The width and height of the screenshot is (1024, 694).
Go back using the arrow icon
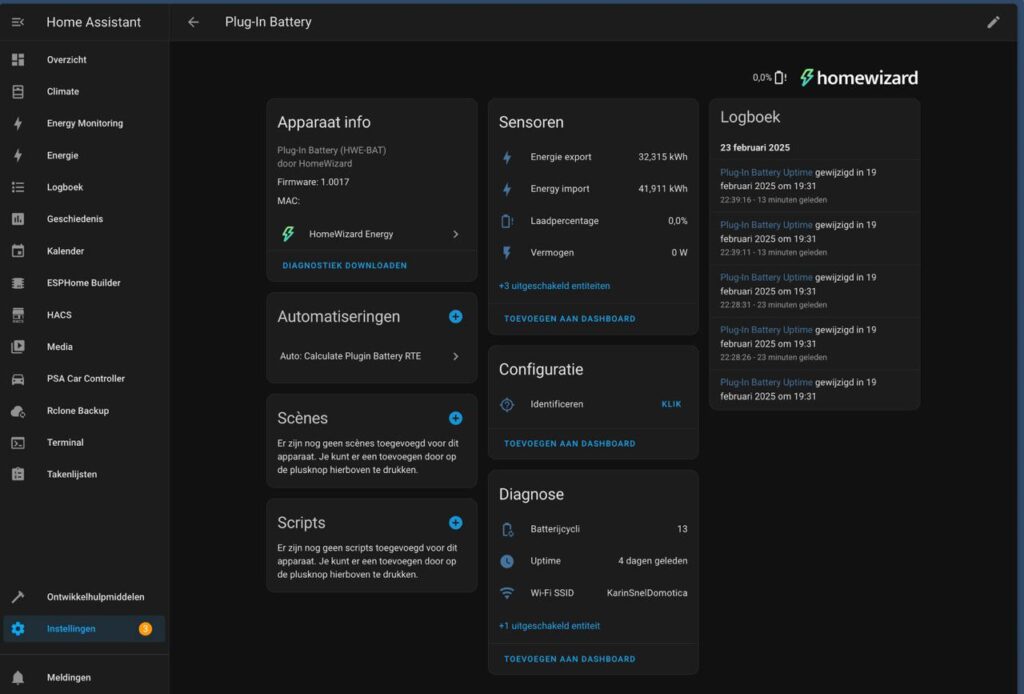click(x=193, y=22)
